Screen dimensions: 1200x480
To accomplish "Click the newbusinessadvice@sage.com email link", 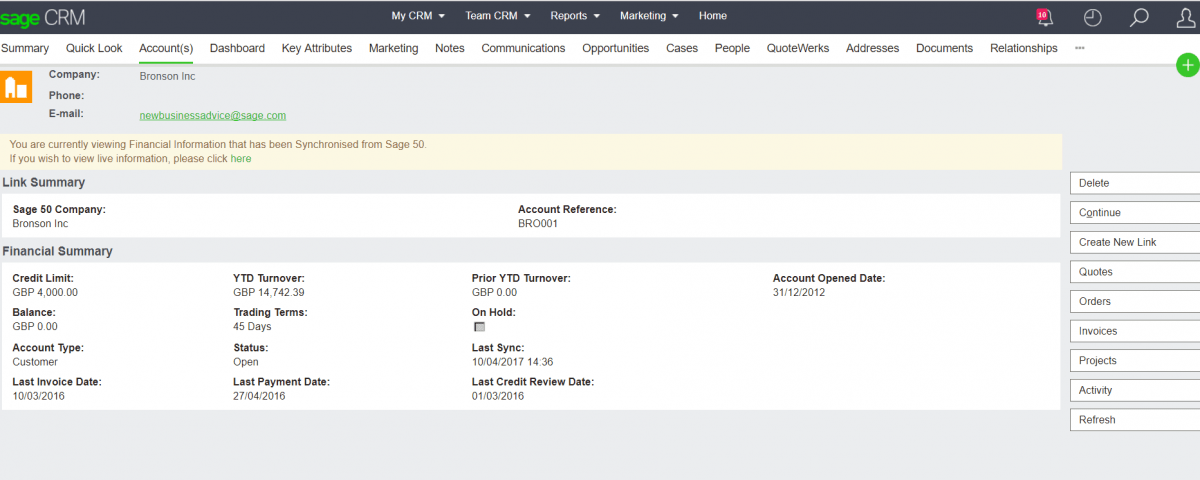I will [213, 115].
